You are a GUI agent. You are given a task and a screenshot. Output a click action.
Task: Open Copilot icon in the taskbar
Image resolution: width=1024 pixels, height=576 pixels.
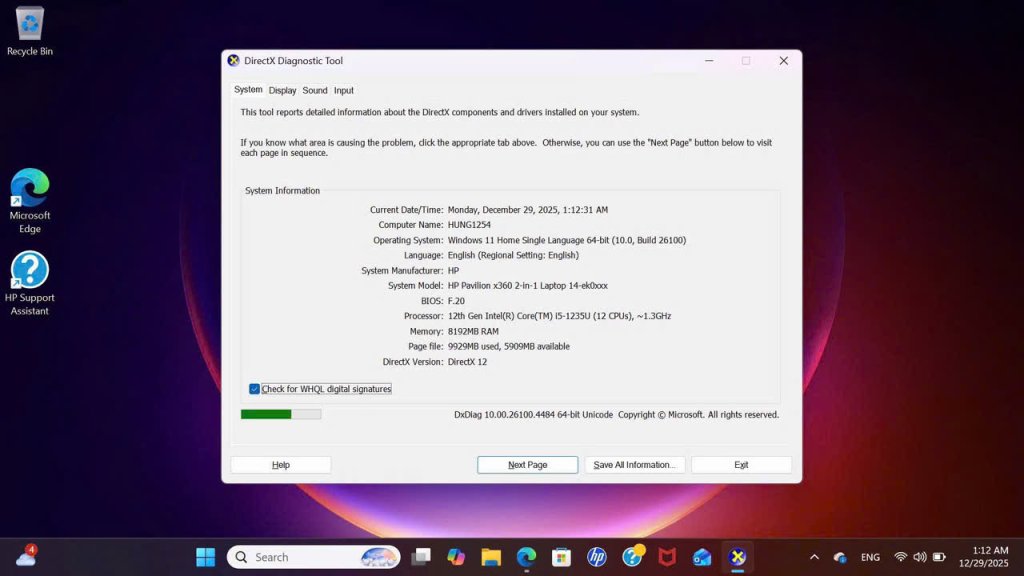pos(456,557)
